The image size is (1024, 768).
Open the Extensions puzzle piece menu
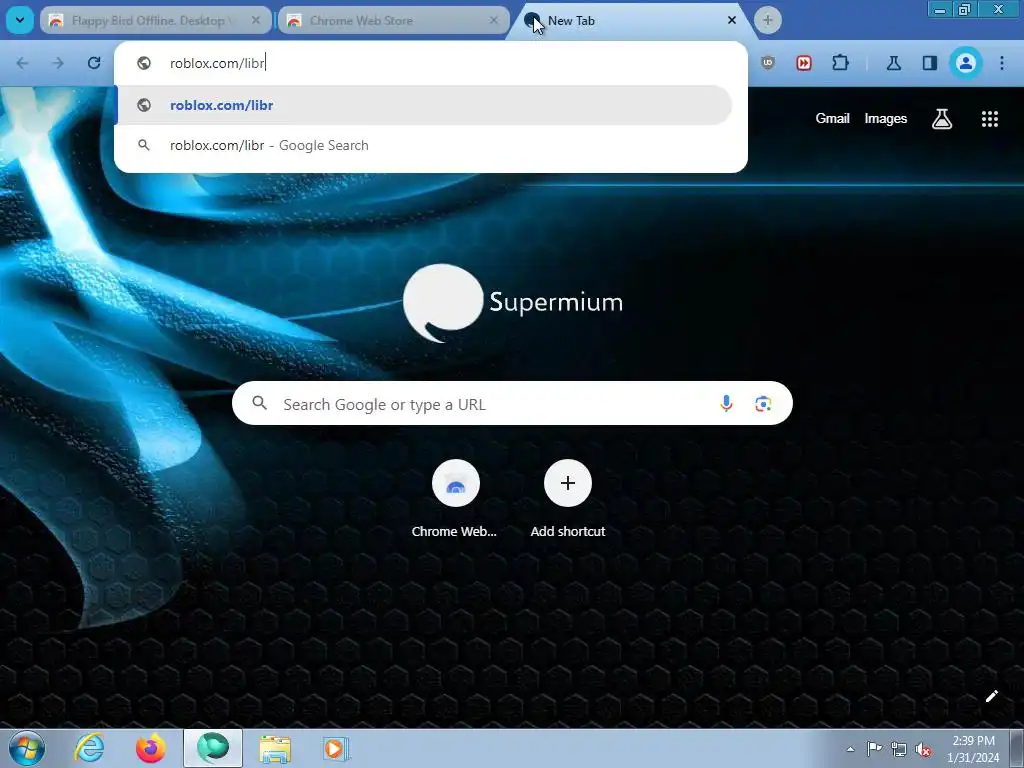pos(840,63)
